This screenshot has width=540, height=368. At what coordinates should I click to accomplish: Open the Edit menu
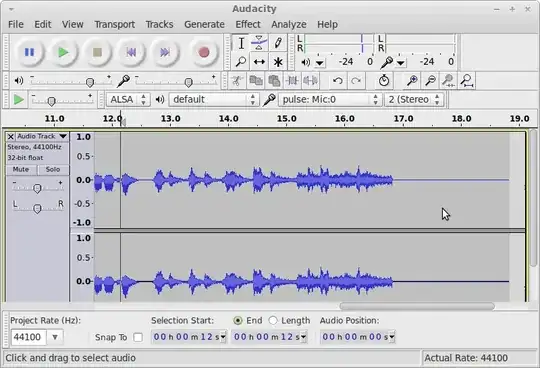coord(43,24)
